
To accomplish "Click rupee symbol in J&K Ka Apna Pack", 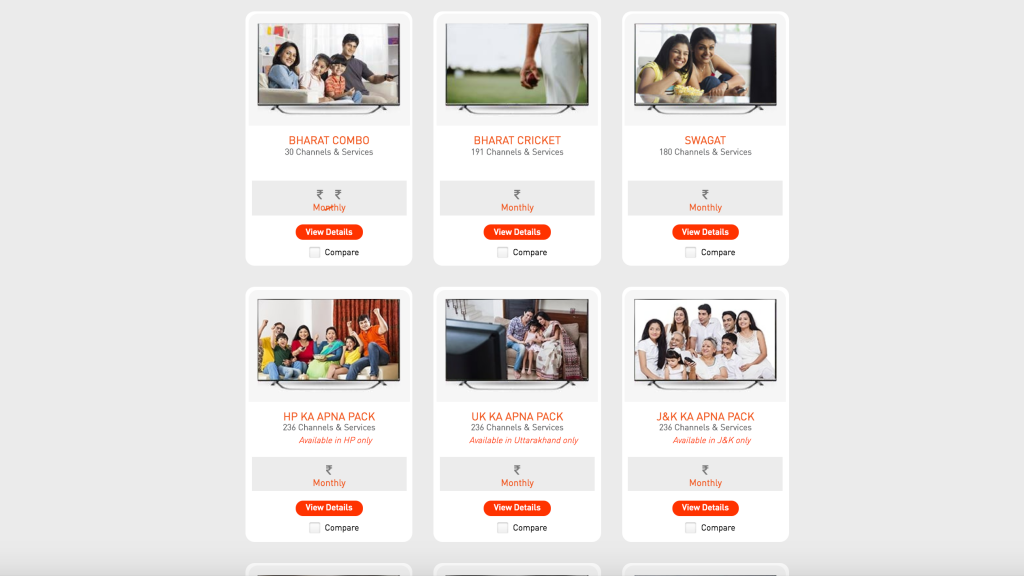I will [x=705, y=470].
